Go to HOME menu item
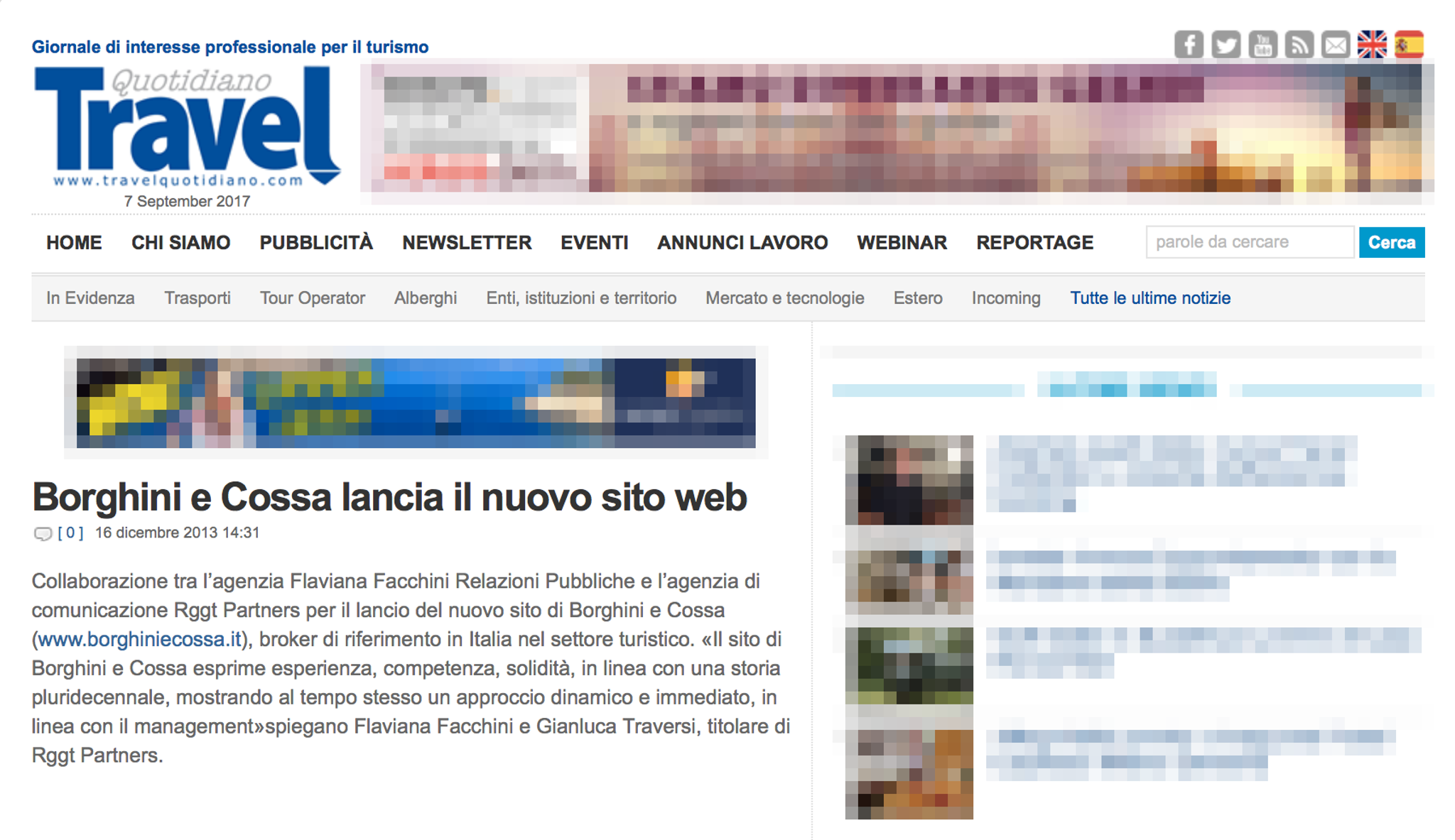 click(x=74, y=243)
